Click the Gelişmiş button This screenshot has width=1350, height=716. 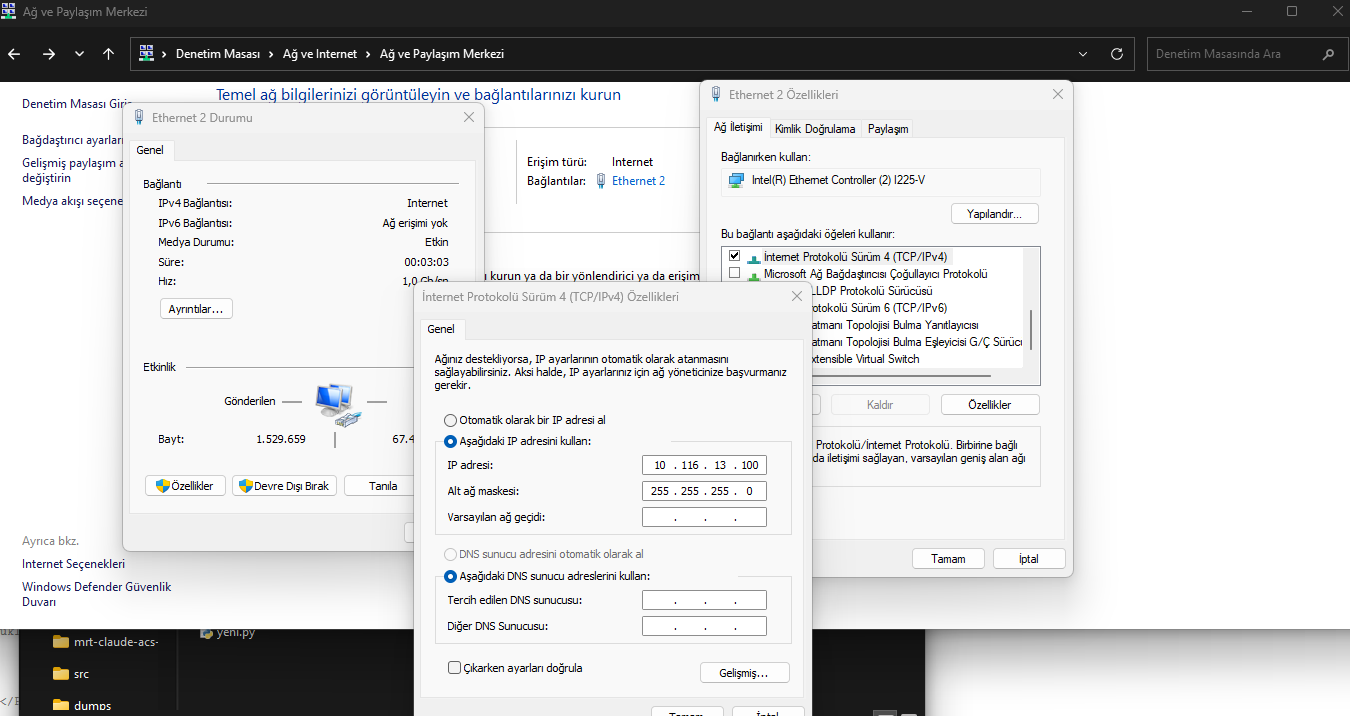(x=745, y=673)
